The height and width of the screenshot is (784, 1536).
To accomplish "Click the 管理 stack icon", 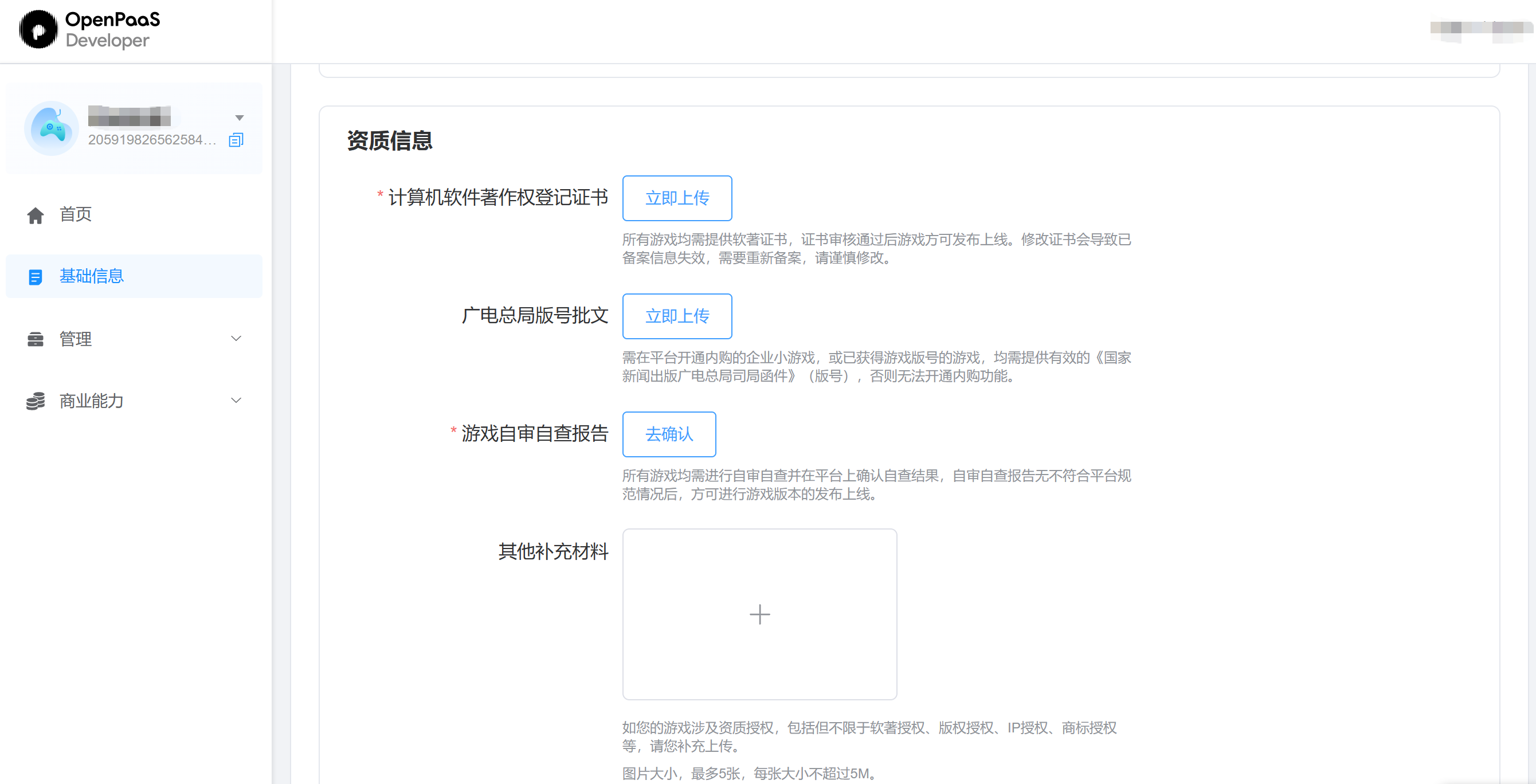I will tap(35, 339).
